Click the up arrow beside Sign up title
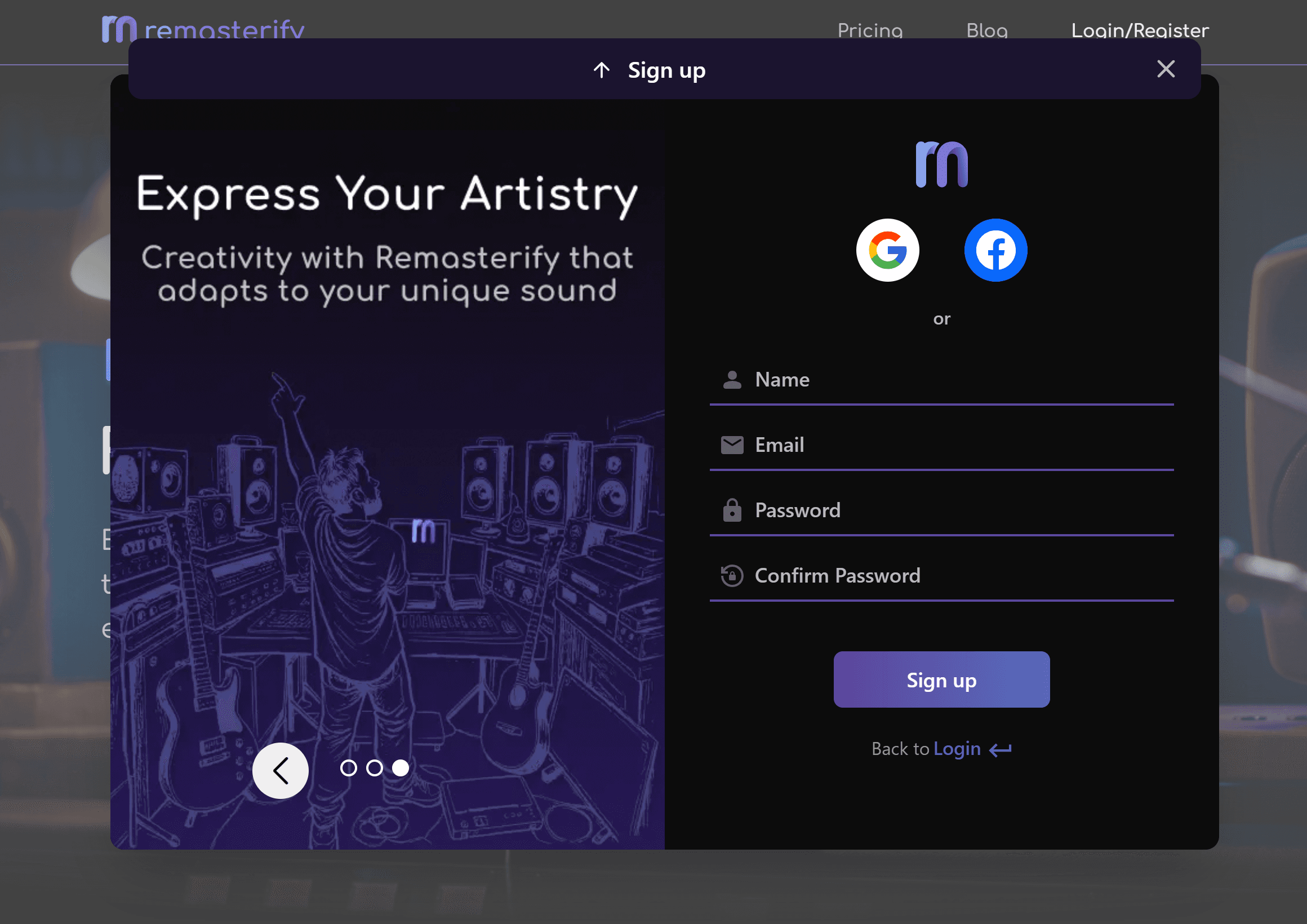1307x924 pixels. pyautogui.click(x=601, y=70)
